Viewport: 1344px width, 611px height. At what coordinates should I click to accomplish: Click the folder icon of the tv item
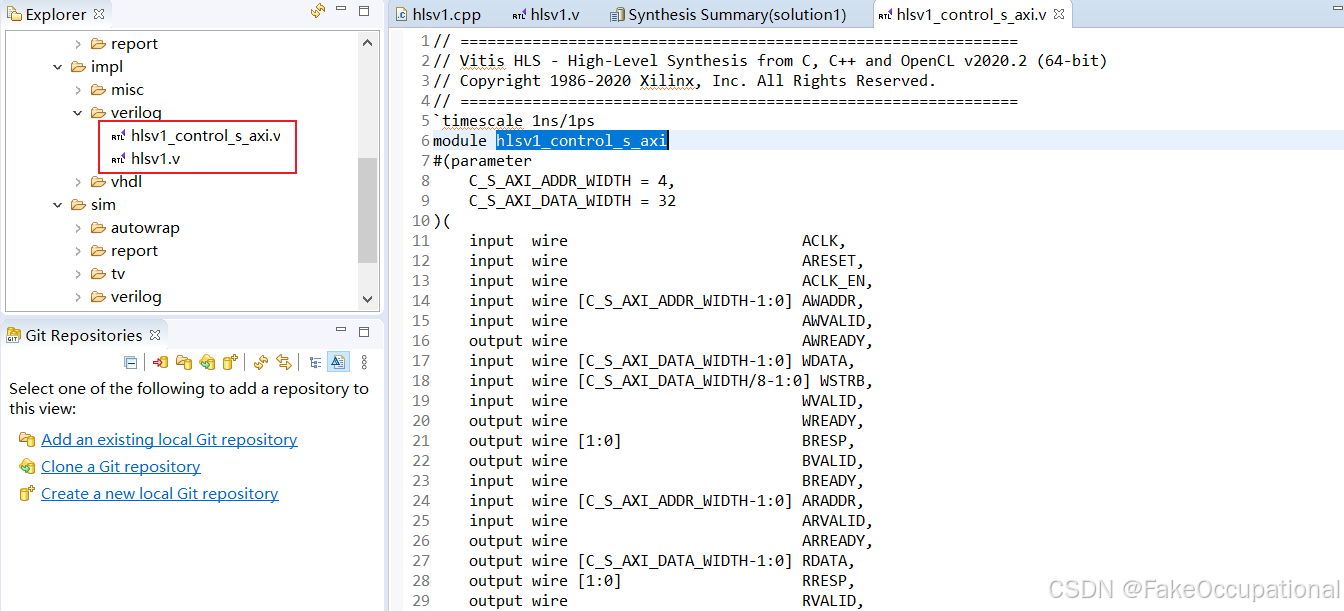99,274
